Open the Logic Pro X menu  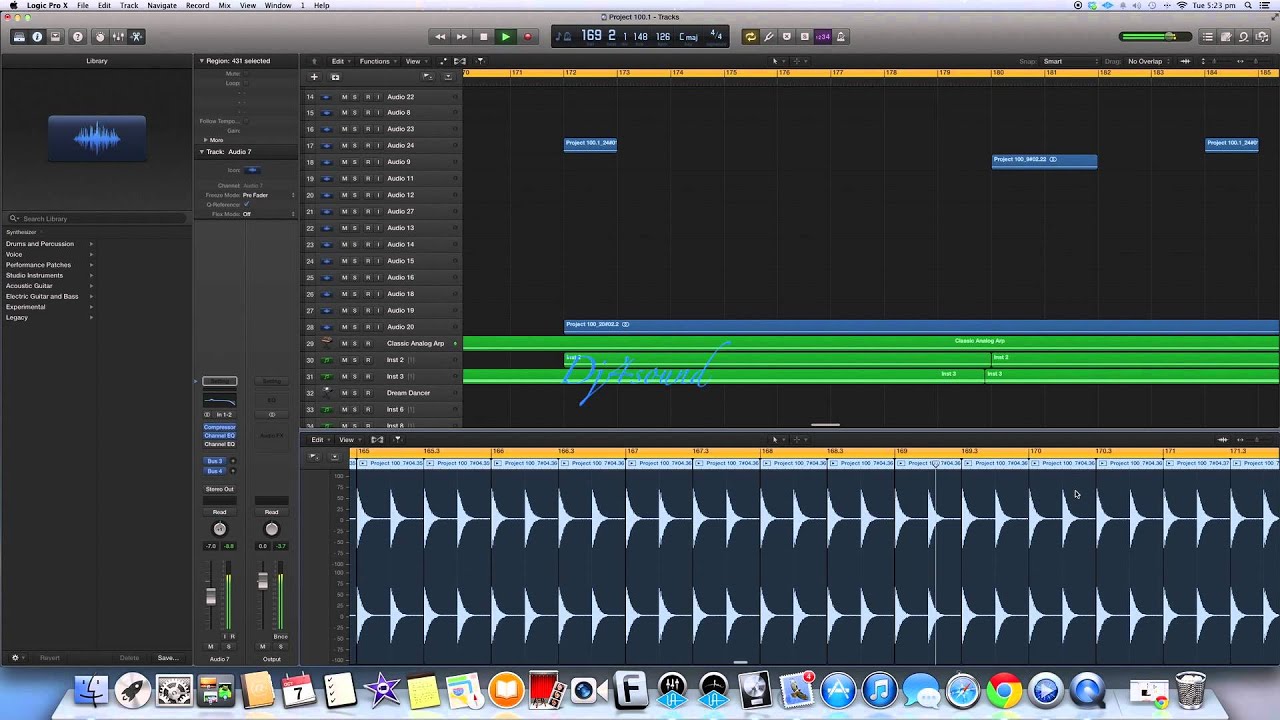point(46,5)
